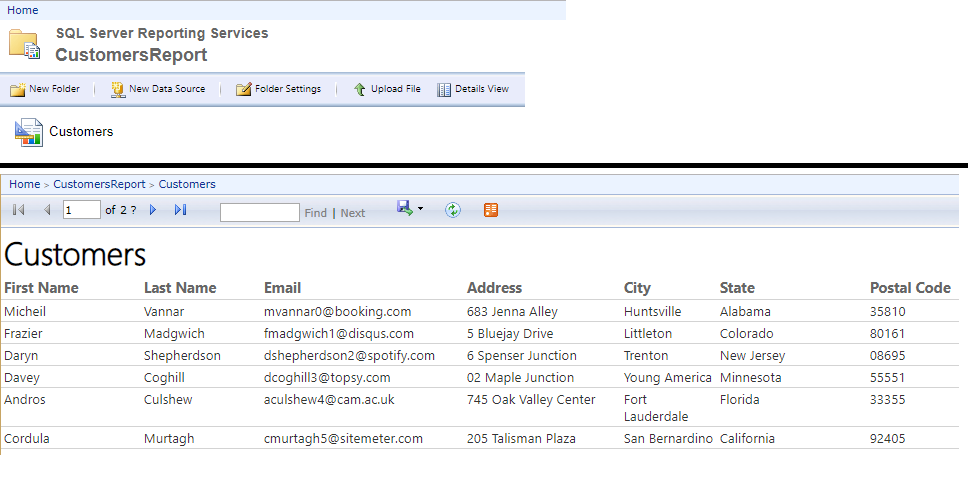Select address 6 Spenser Junction

point(522,356)
